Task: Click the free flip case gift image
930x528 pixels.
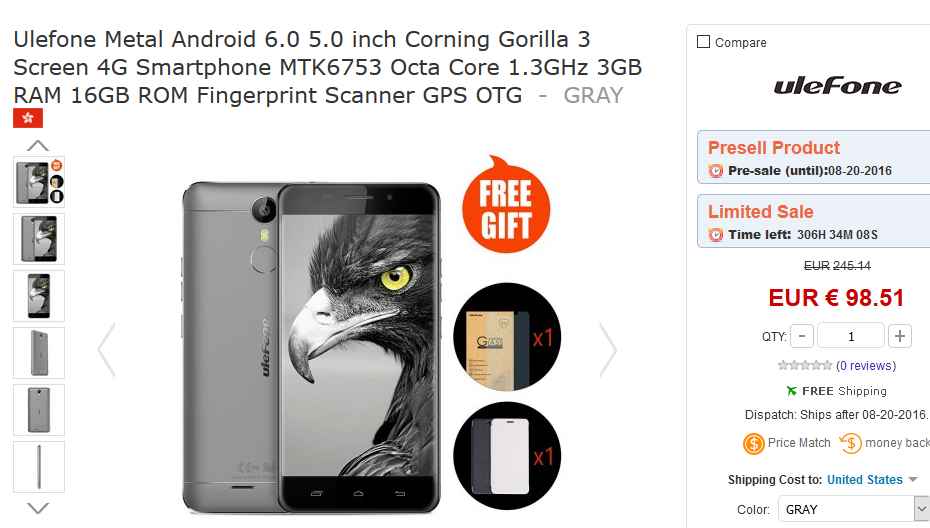Action: click(x=507, y=456)
